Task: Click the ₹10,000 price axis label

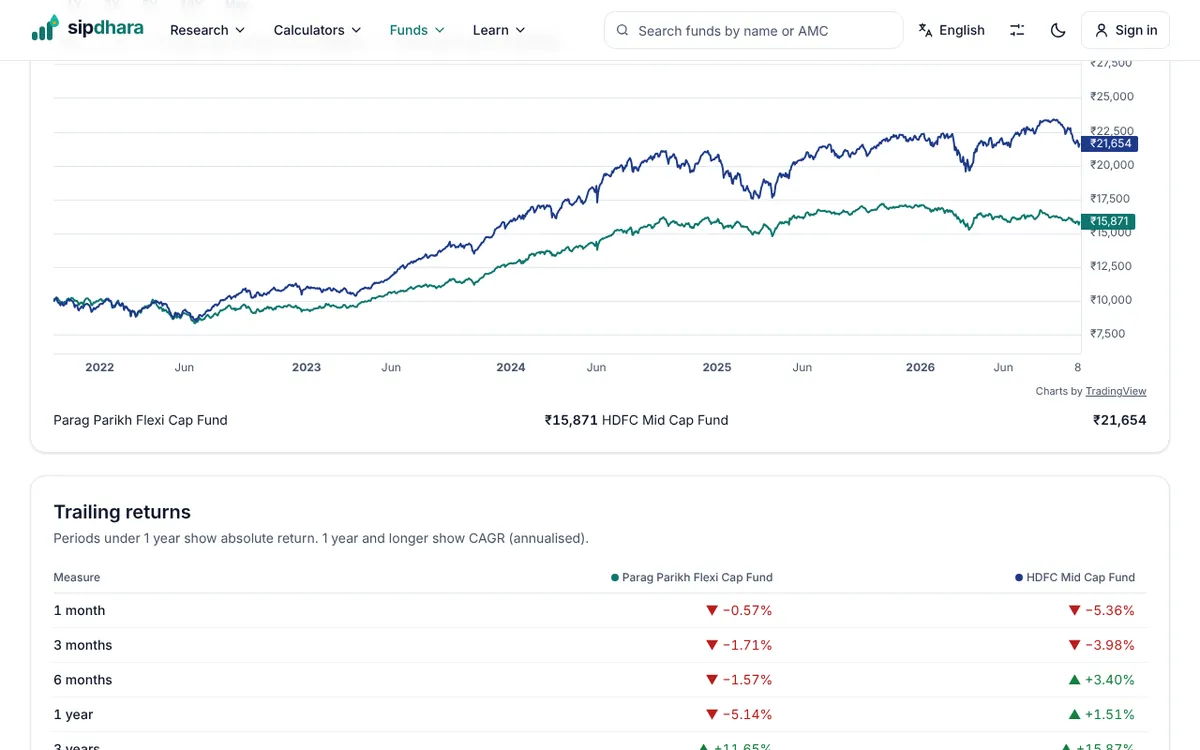Action: click(1112, 300)
